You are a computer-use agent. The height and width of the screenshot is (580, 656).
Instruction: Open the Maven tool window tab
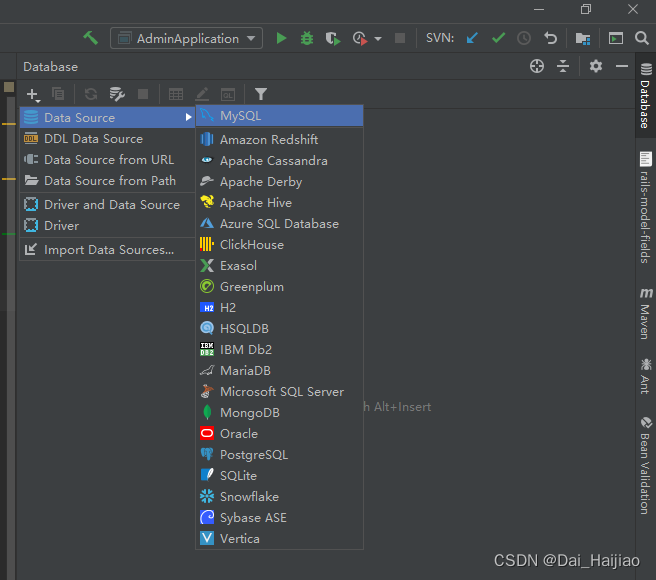pos(646,313)
